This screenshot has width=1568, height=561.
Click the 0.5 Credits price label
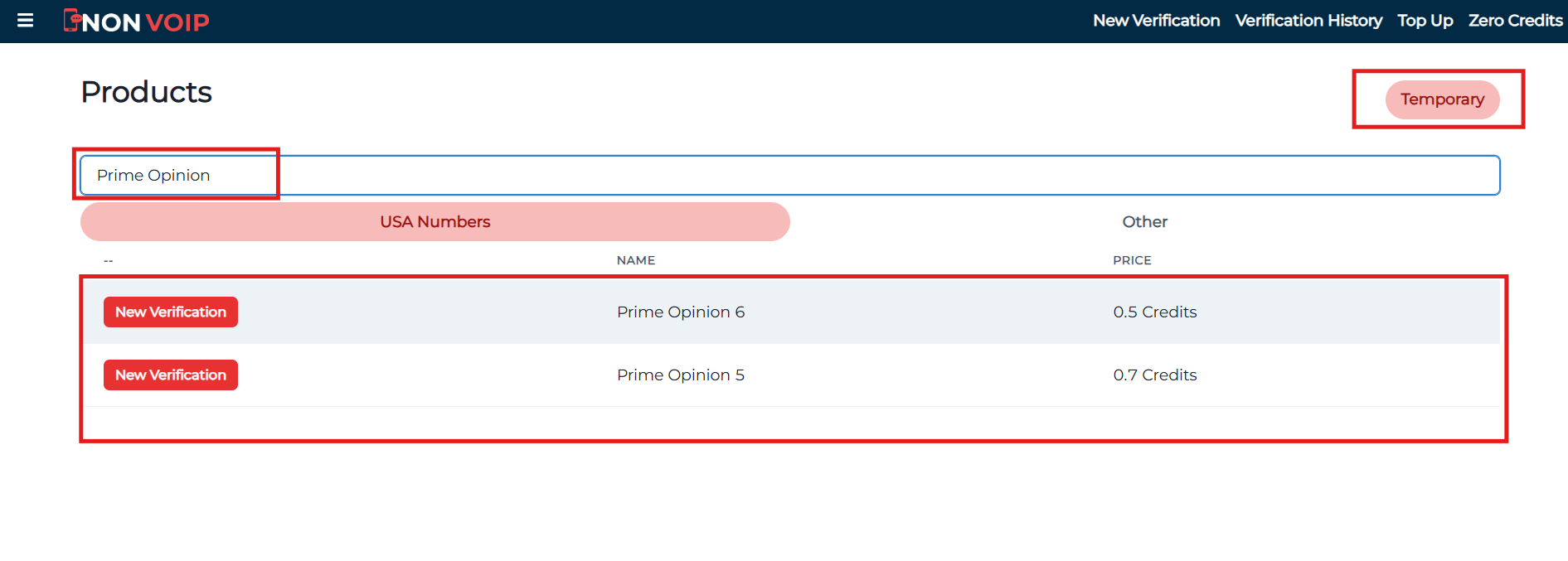coord(1155,312)
